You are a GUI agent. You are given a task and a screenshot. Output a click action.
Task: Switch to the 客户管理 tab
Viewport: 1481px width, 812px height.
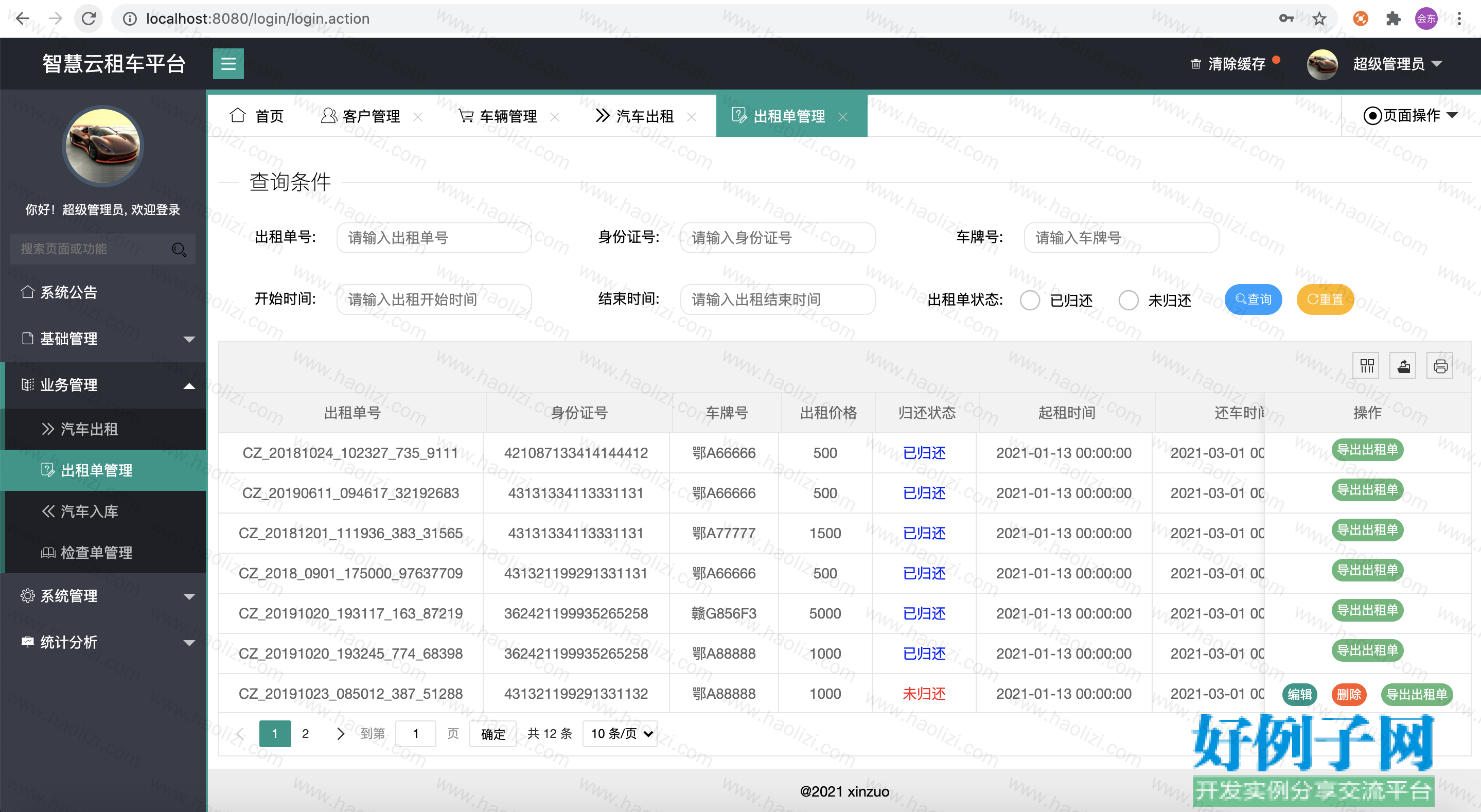click(361, 116)
